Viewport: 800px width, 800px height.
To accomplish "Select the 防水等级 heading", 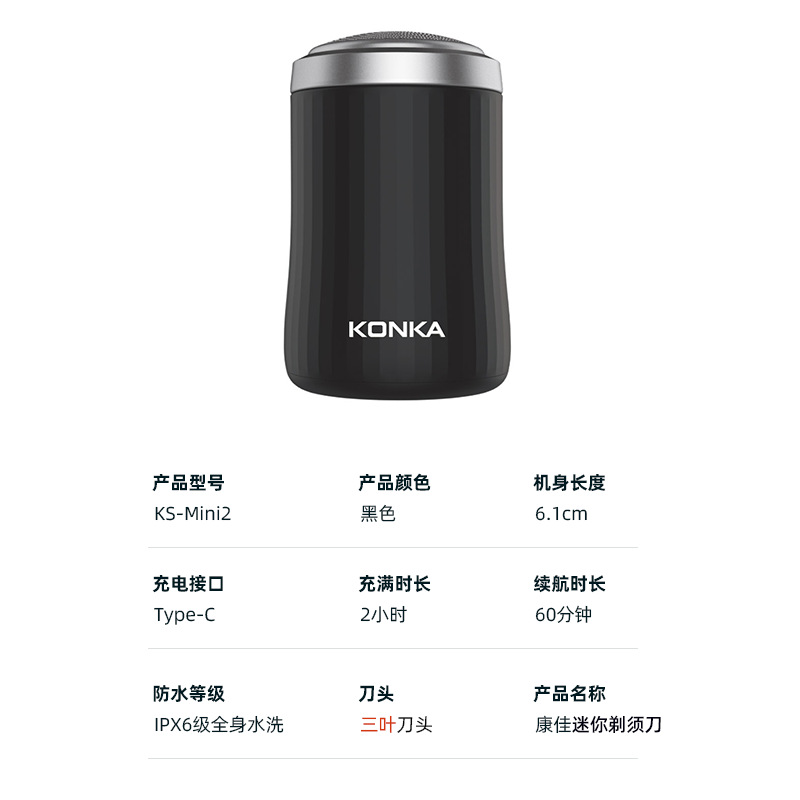I will [188, 694].
